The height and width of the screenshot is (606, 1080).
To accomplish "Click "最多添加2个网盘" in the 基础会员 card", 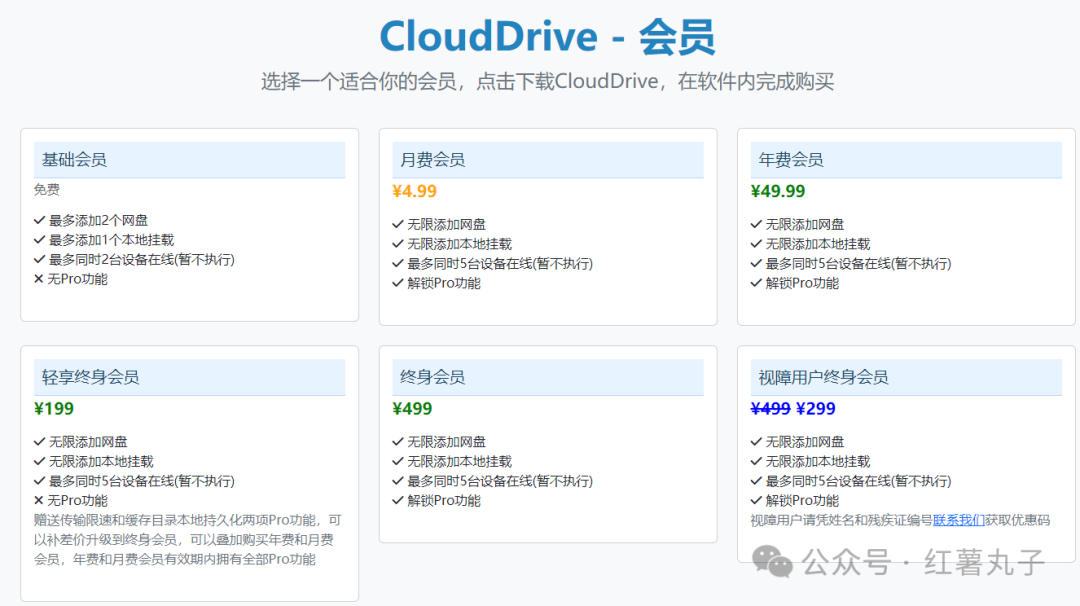I will point(98,220).
